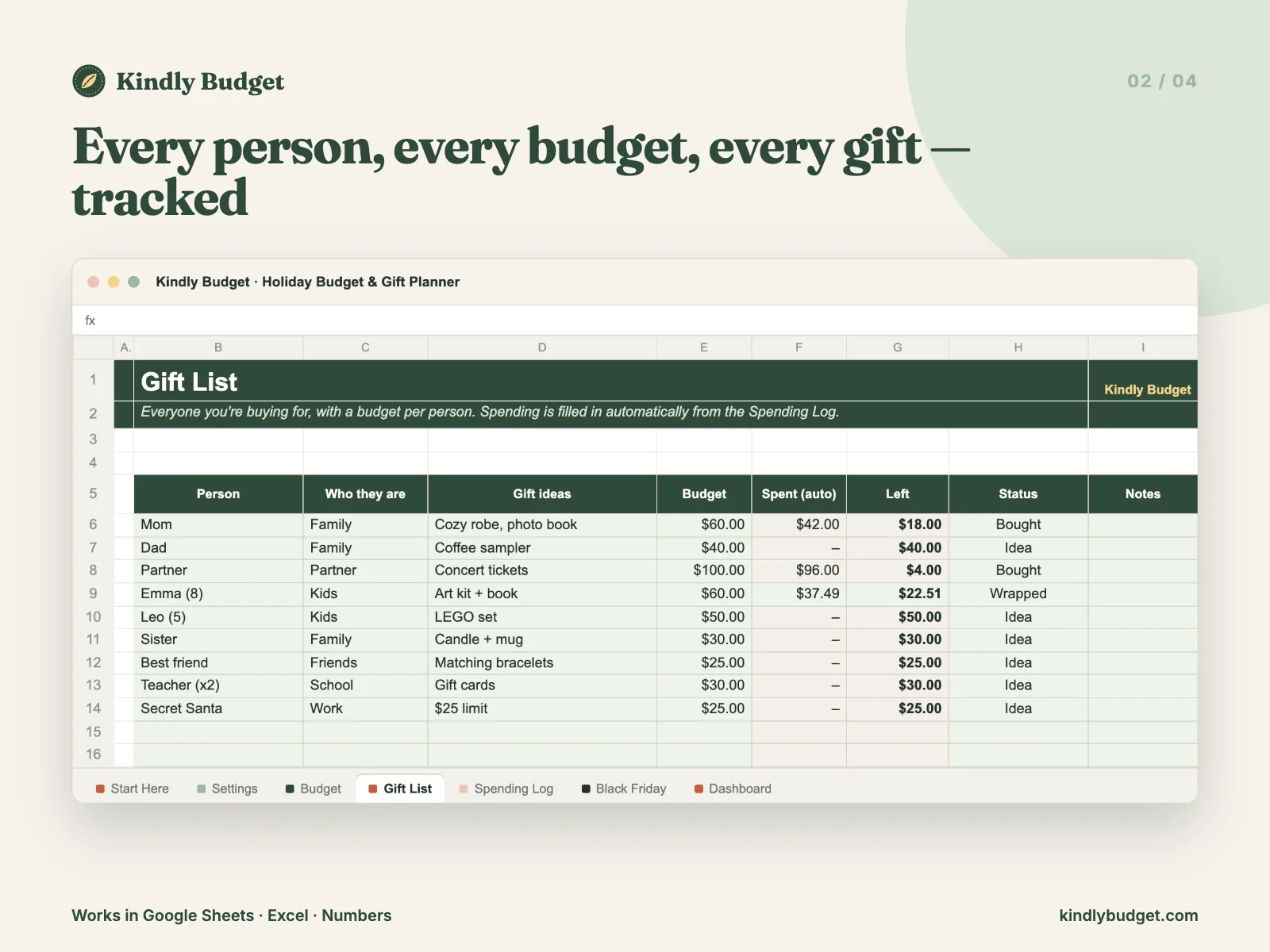
Task: Select the Dad cell
Action: (x=218, y=547)
